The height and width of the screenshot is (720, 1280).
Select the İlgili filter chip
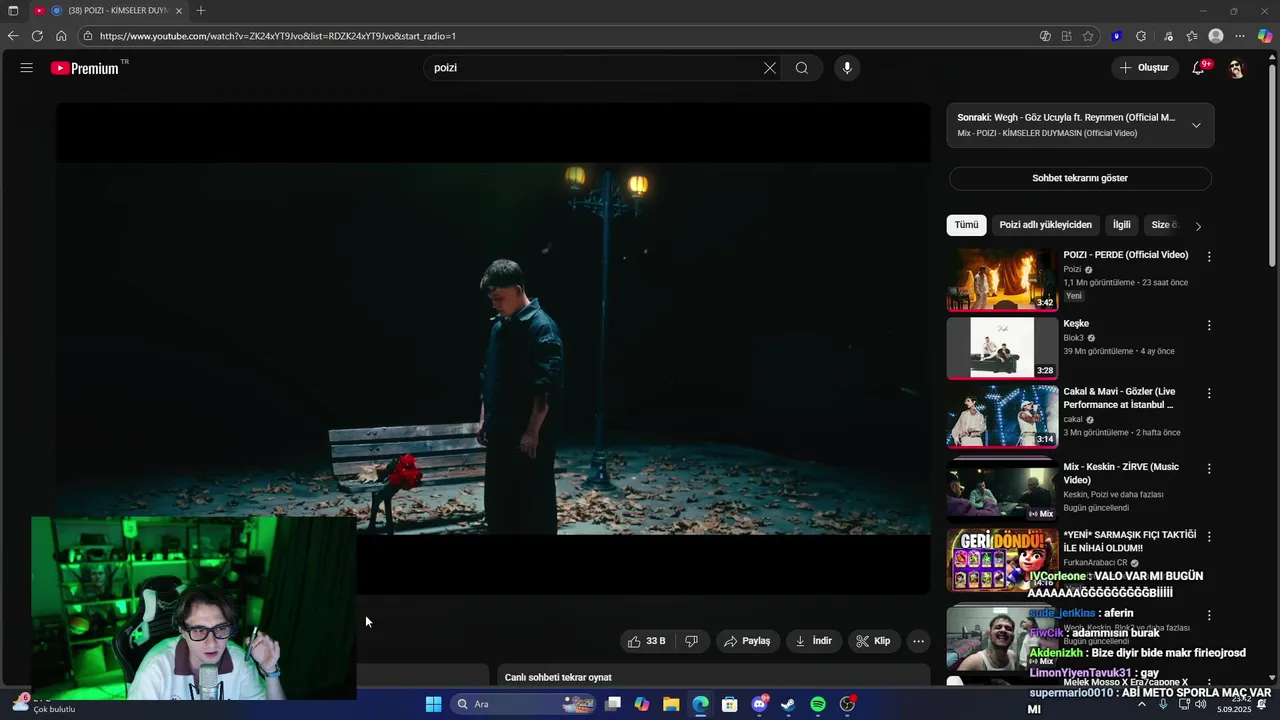coord(1122,225)
